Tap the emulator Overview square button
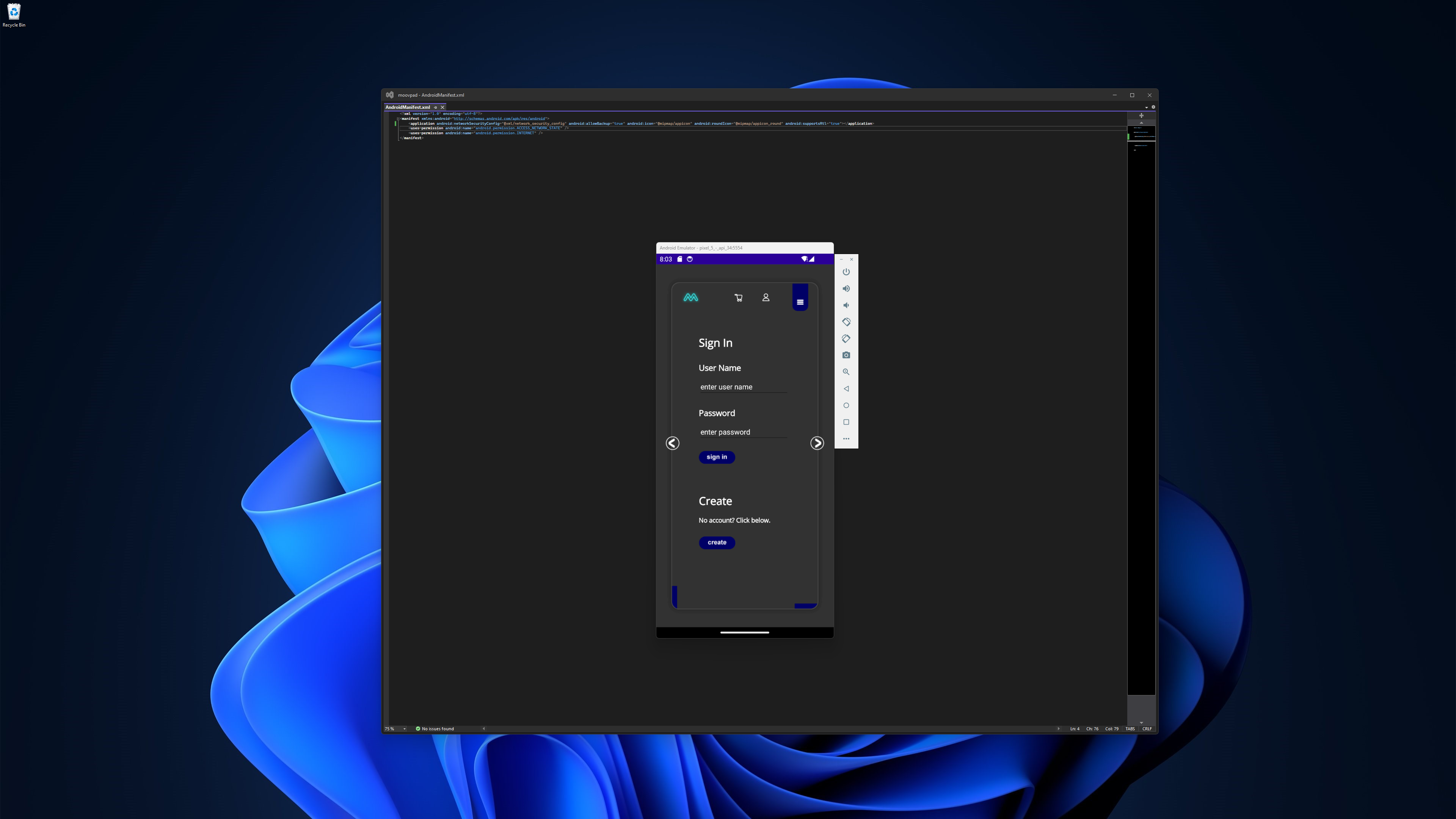 tap(846, 422)
